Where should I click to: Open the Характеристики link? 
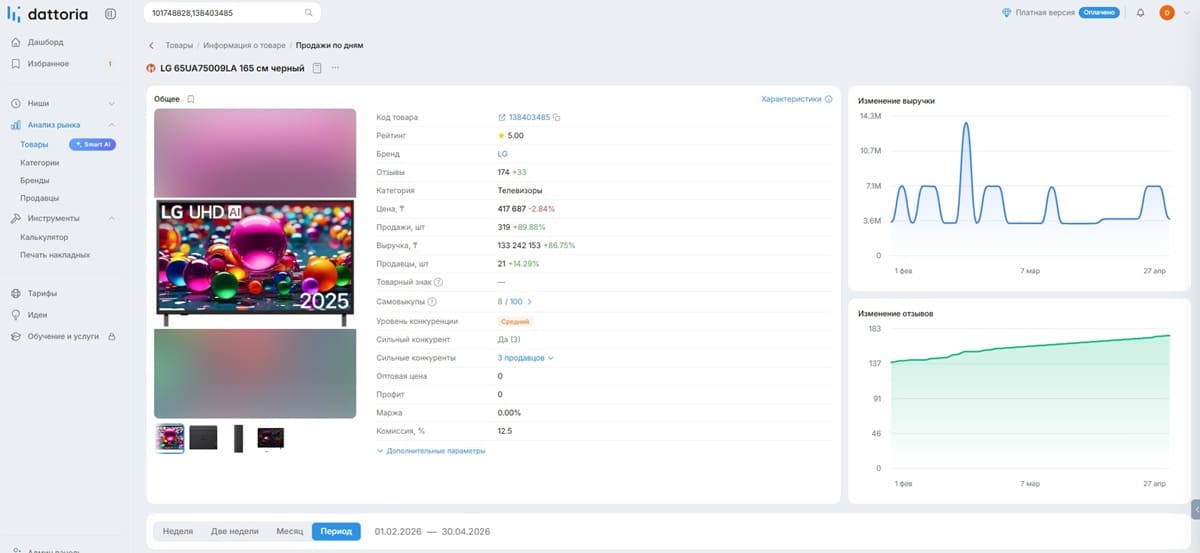click(791, 99)
